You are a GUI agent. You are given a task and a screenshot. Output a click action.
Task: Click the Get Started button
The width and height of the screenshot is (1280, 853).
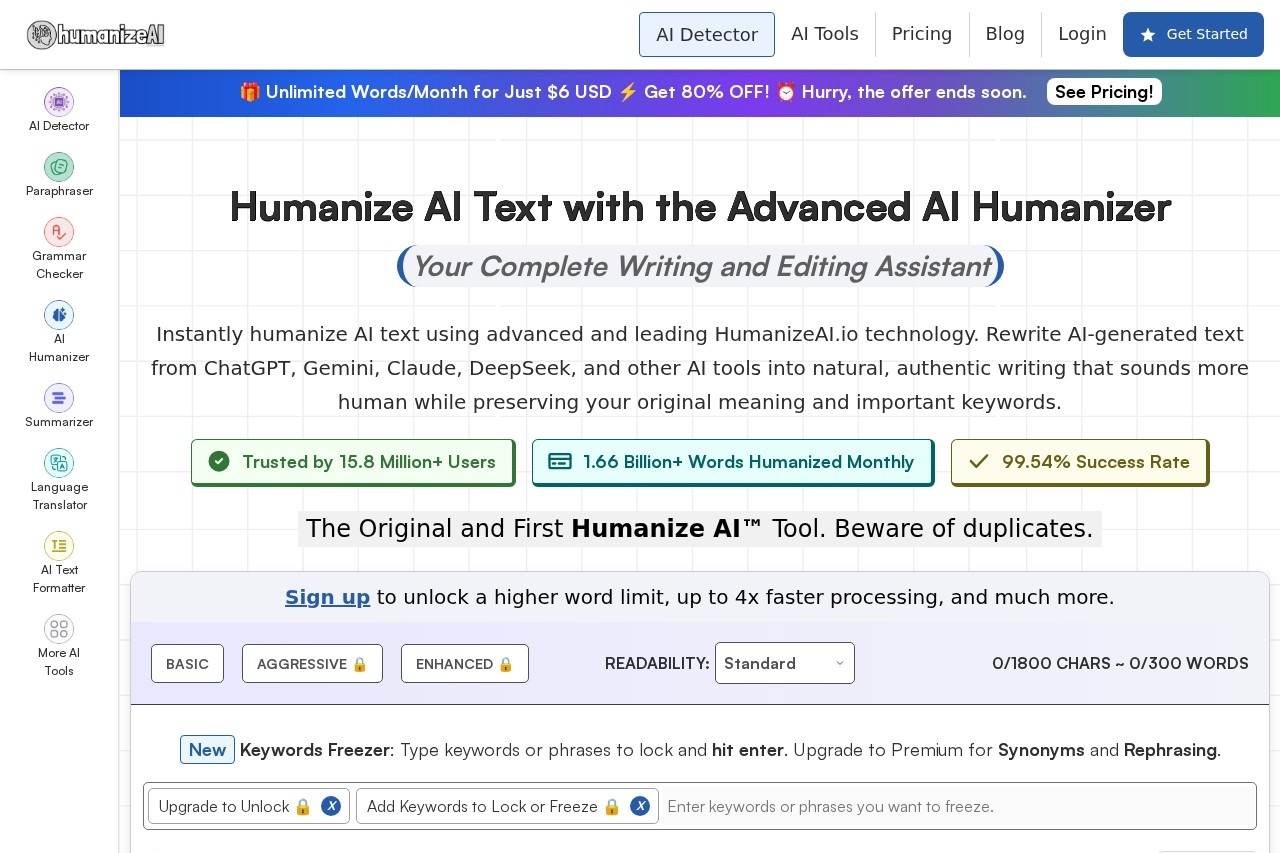click(x=1193, y=34)
